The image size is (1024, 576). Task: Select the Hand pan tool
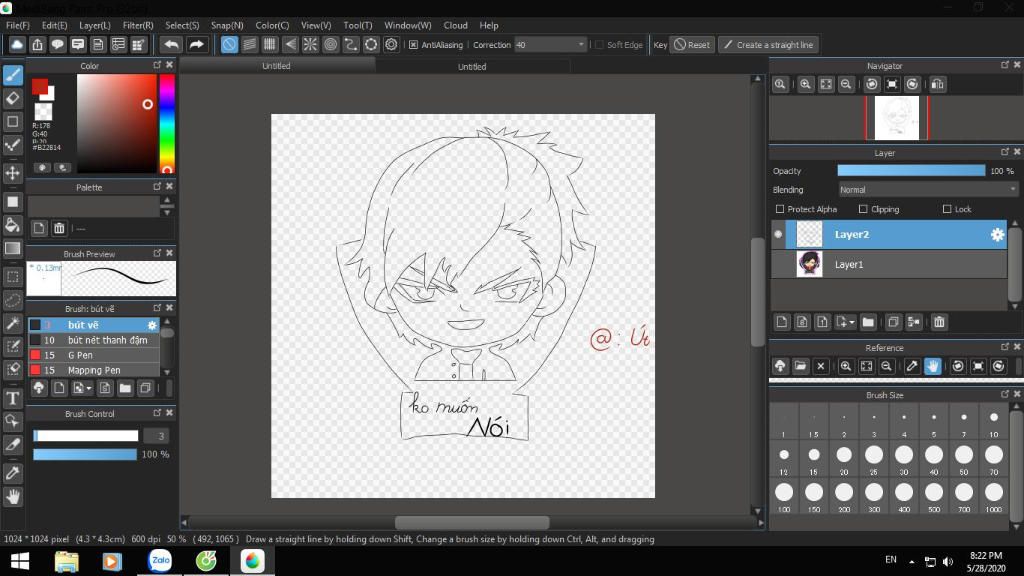point(13,496)
